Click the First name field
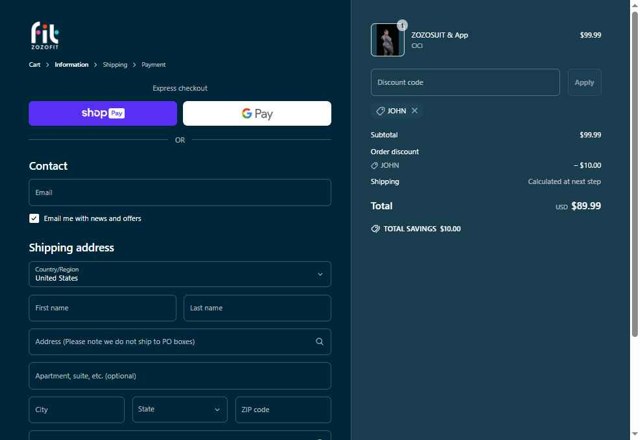This screenshot has width=640, height=440. coord(103,308)
